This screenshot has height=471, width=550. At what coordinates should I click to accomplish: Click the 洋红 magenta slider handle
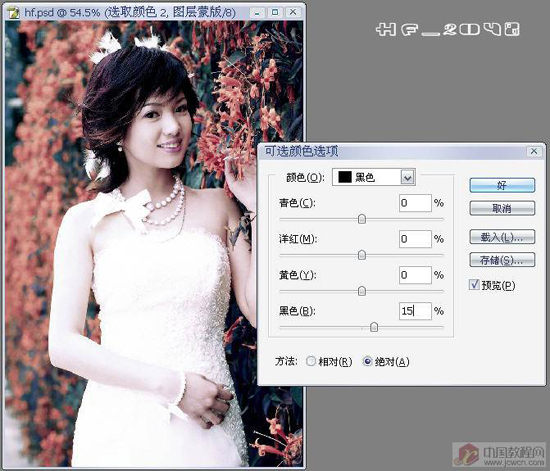[362, 255]
